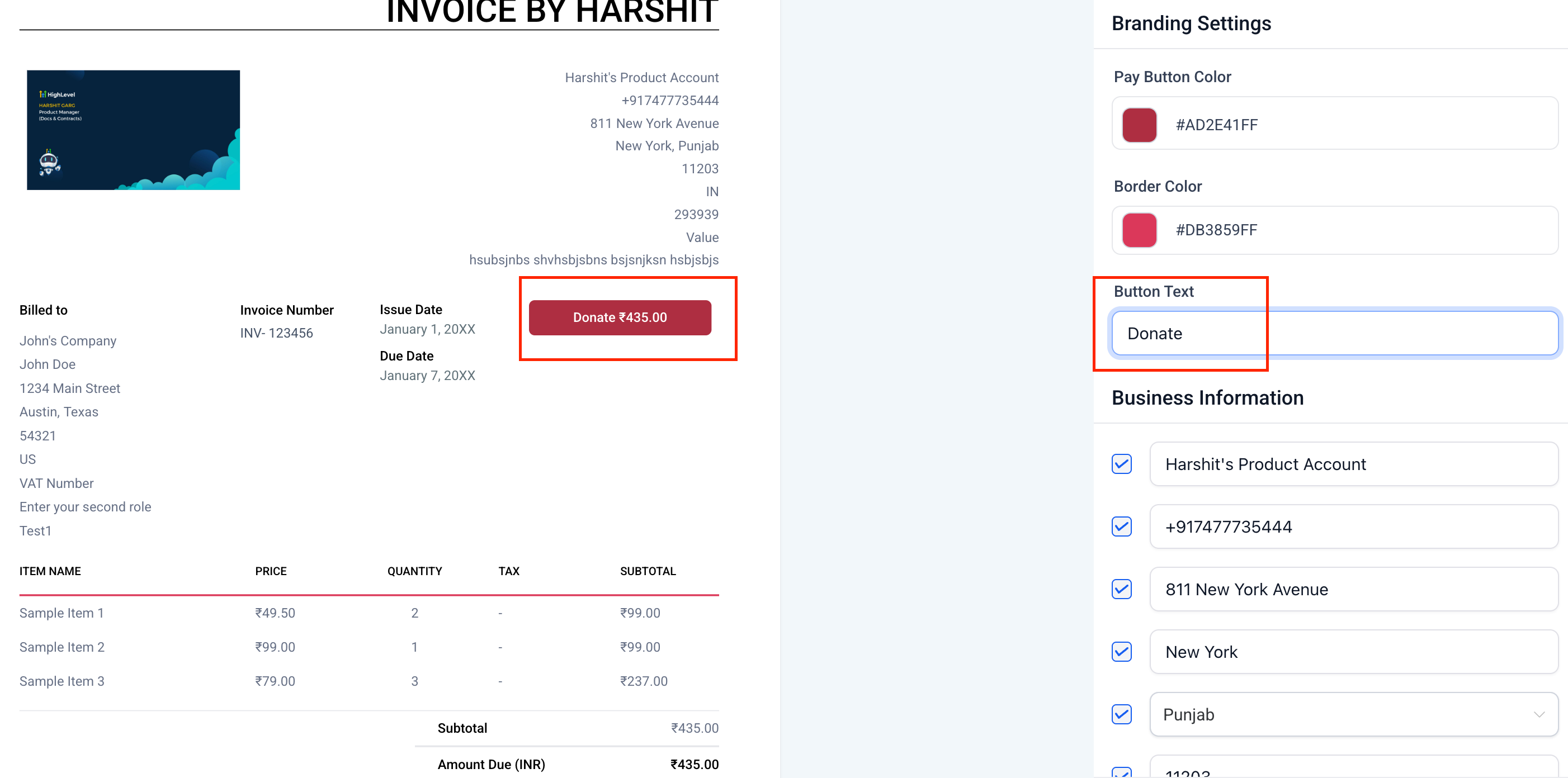Open the Punjab state dropdown
Viewport: 1568px width, 778px height.
click(1339, 714)
